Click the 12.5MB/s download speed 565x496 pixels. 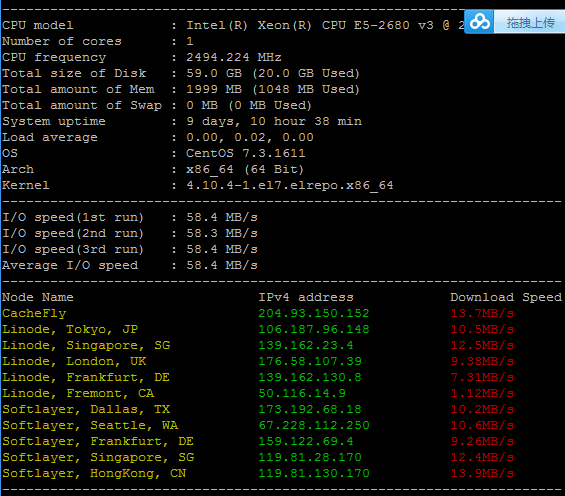click(482, 345)
